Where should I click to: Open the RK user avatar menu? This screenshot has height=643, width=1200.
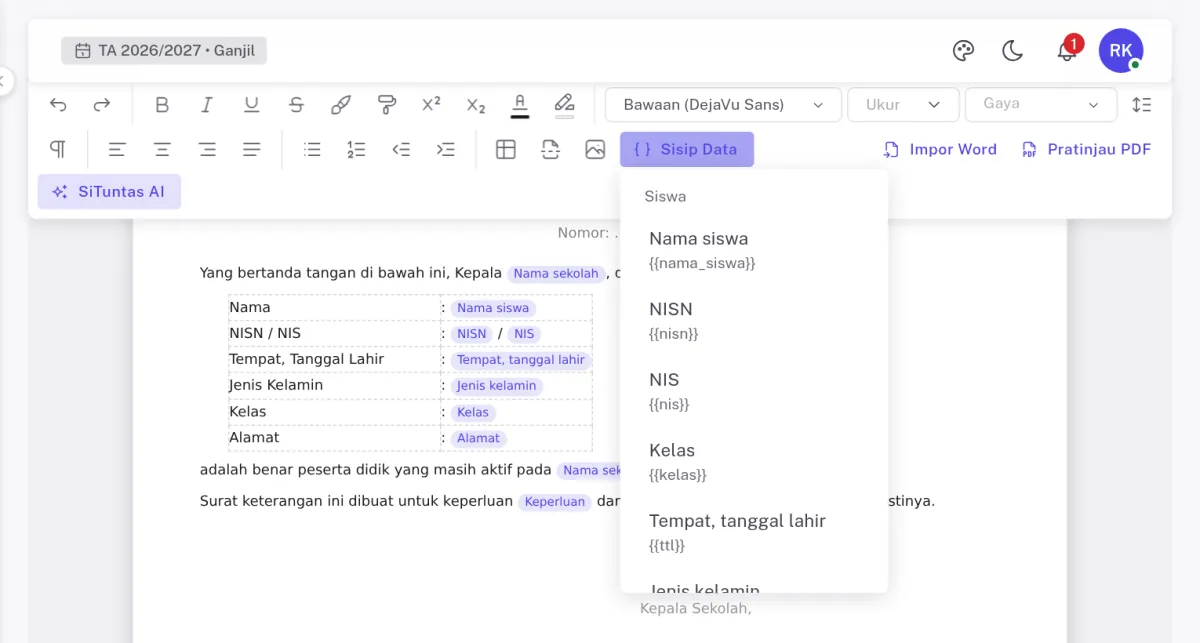1121,50
